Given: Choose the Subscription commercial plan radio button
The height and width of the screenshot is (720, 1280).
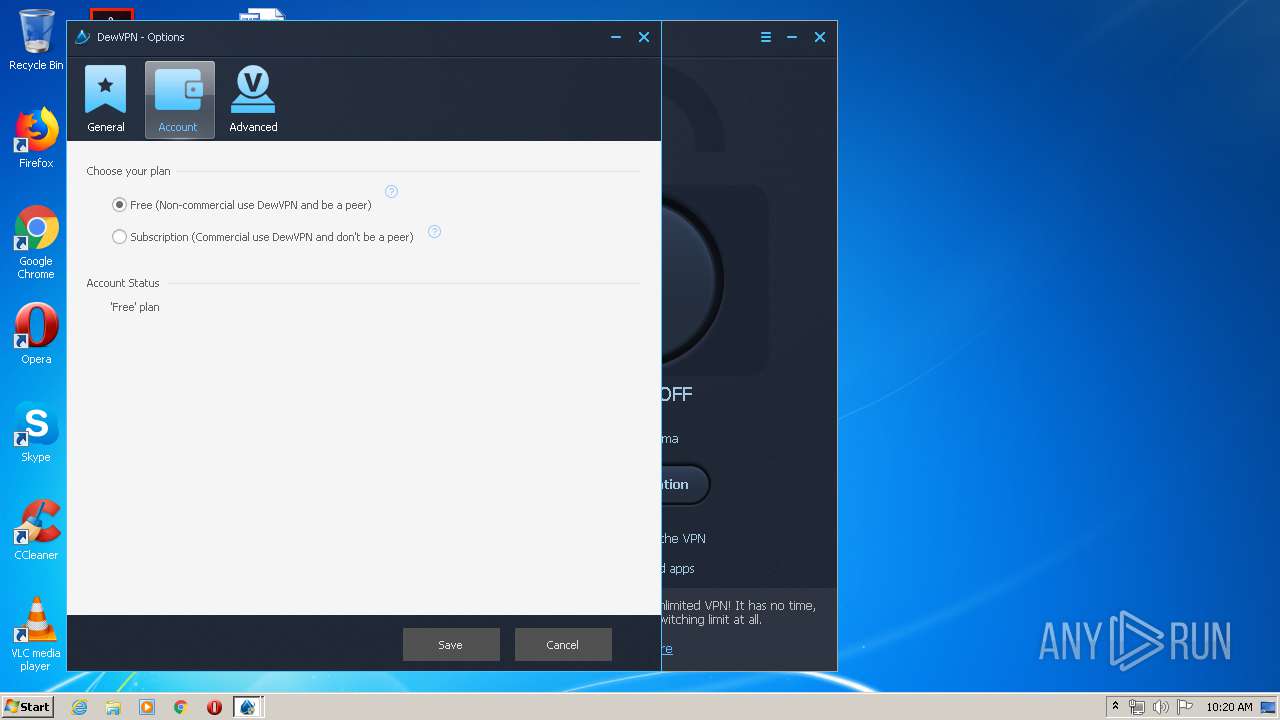Looking at the screenshot, I should tap(120, 237).
